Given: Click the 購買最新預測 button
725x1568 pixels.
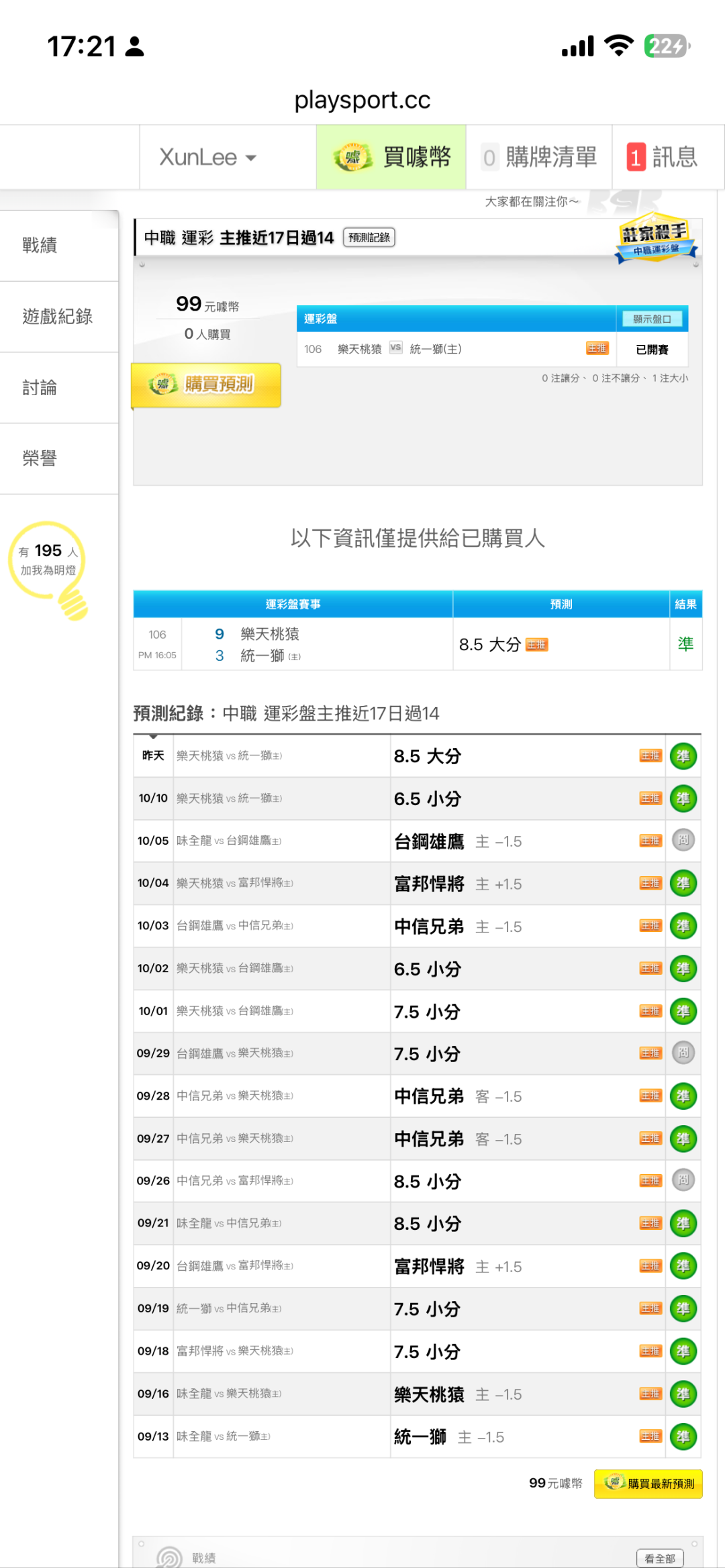Looking at the screenshot, I should click(x=648, y=1483).
